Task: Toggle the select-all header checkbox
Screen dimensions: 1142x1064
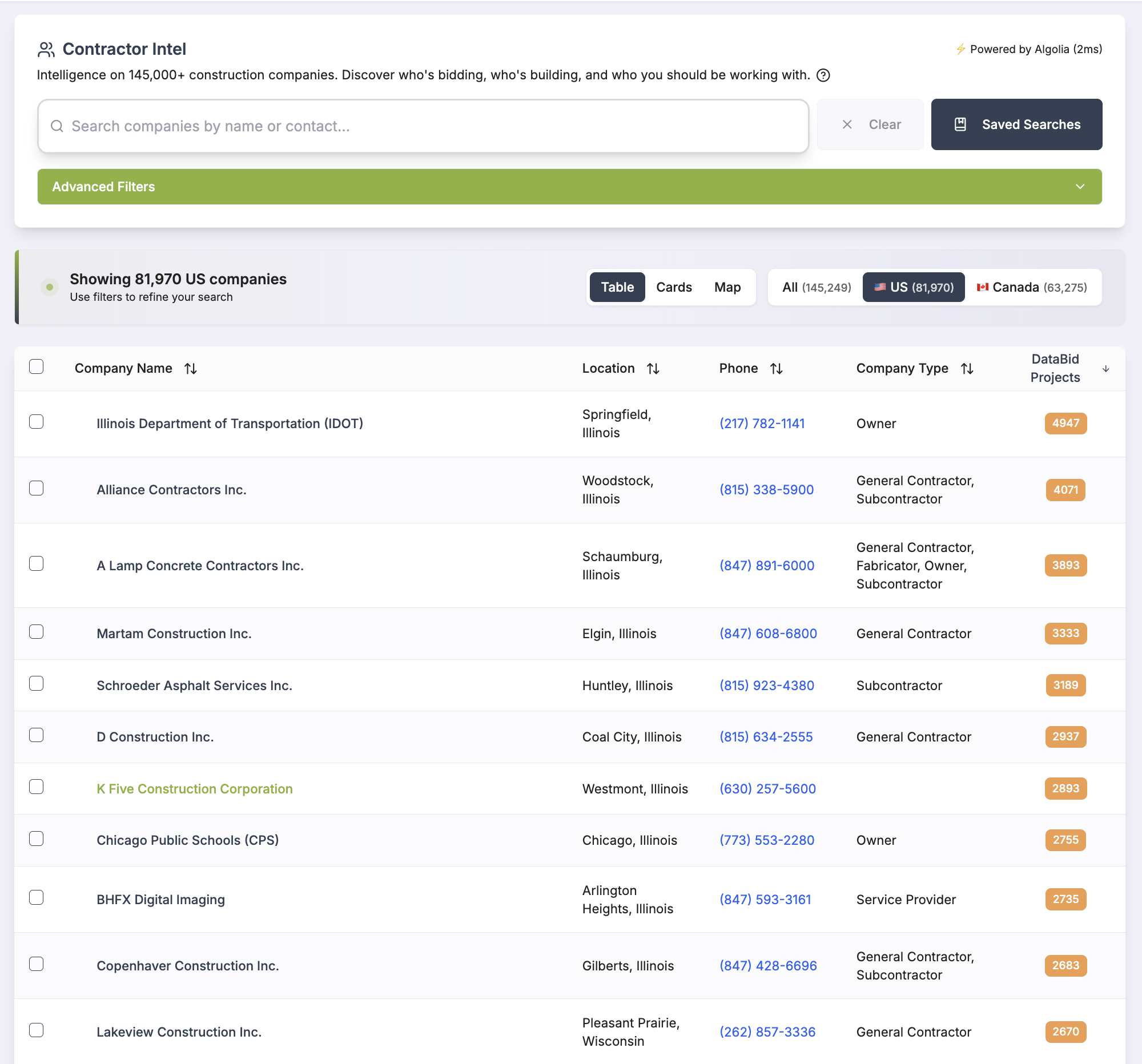Action: click(36, 366)
